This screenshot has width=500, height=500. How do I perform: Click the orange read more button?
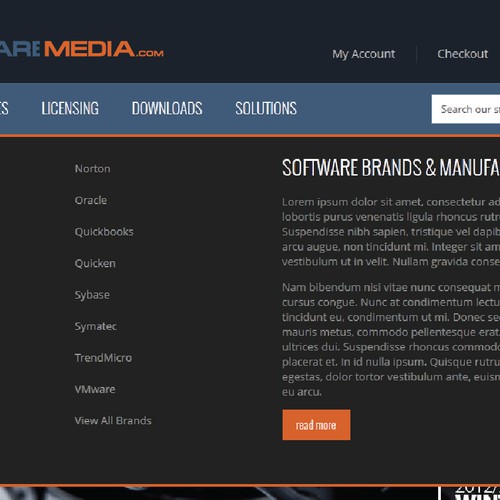point(316,425)
